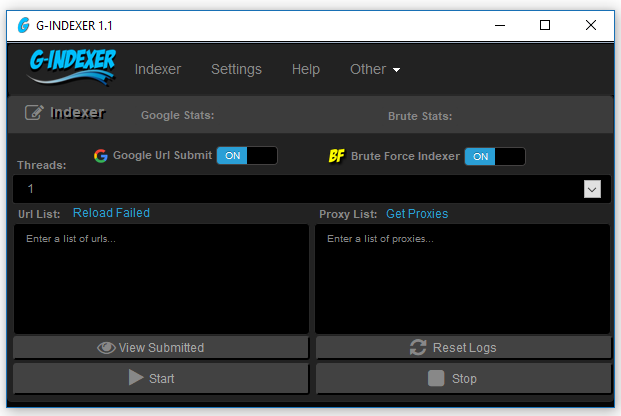621x416 pixels.
Task: Click the Brute Stats label
Action: (420, 116)
